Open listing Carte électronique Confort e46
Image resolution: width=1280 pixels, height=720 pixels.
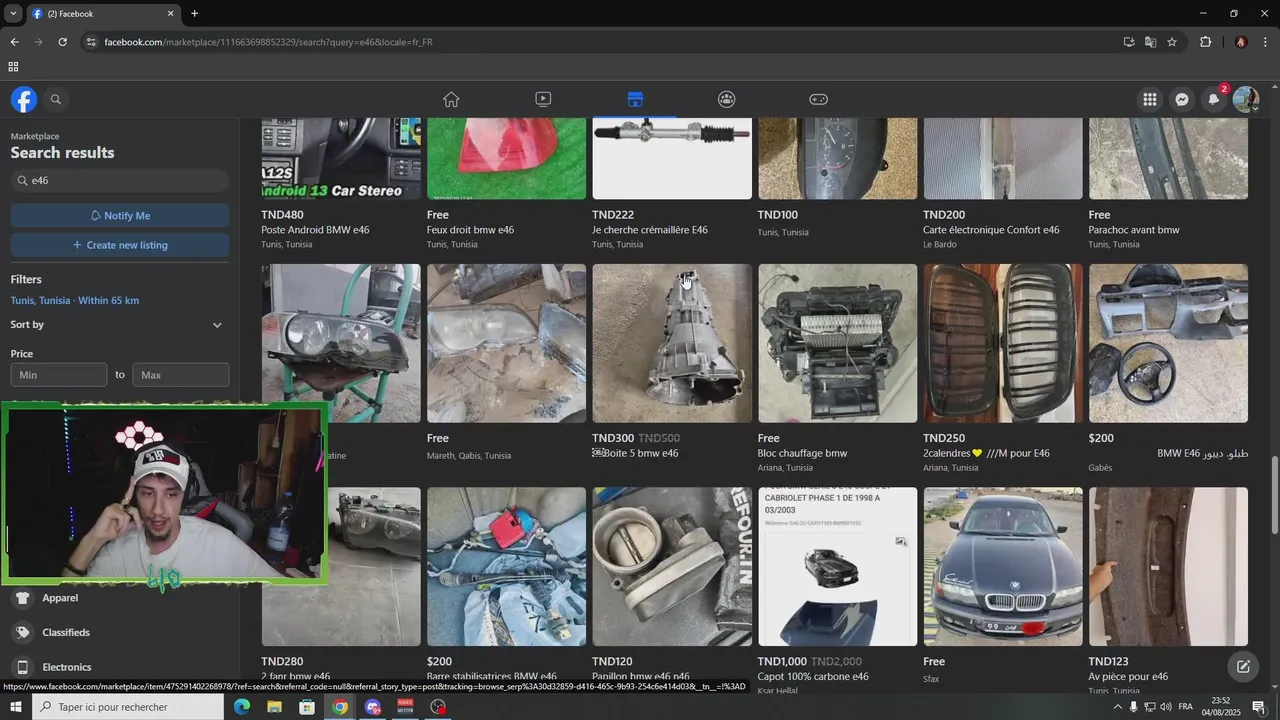click(991, 230)
